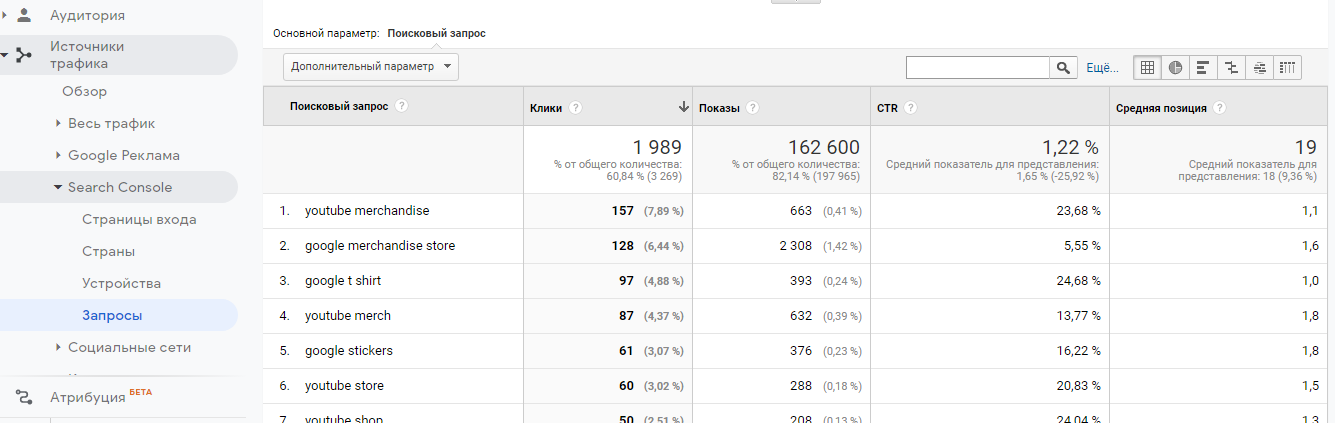Expand the Социальные сети submenu arrow
The image size is (1335, 423).
pyautogui.click(x=58, y=347)
